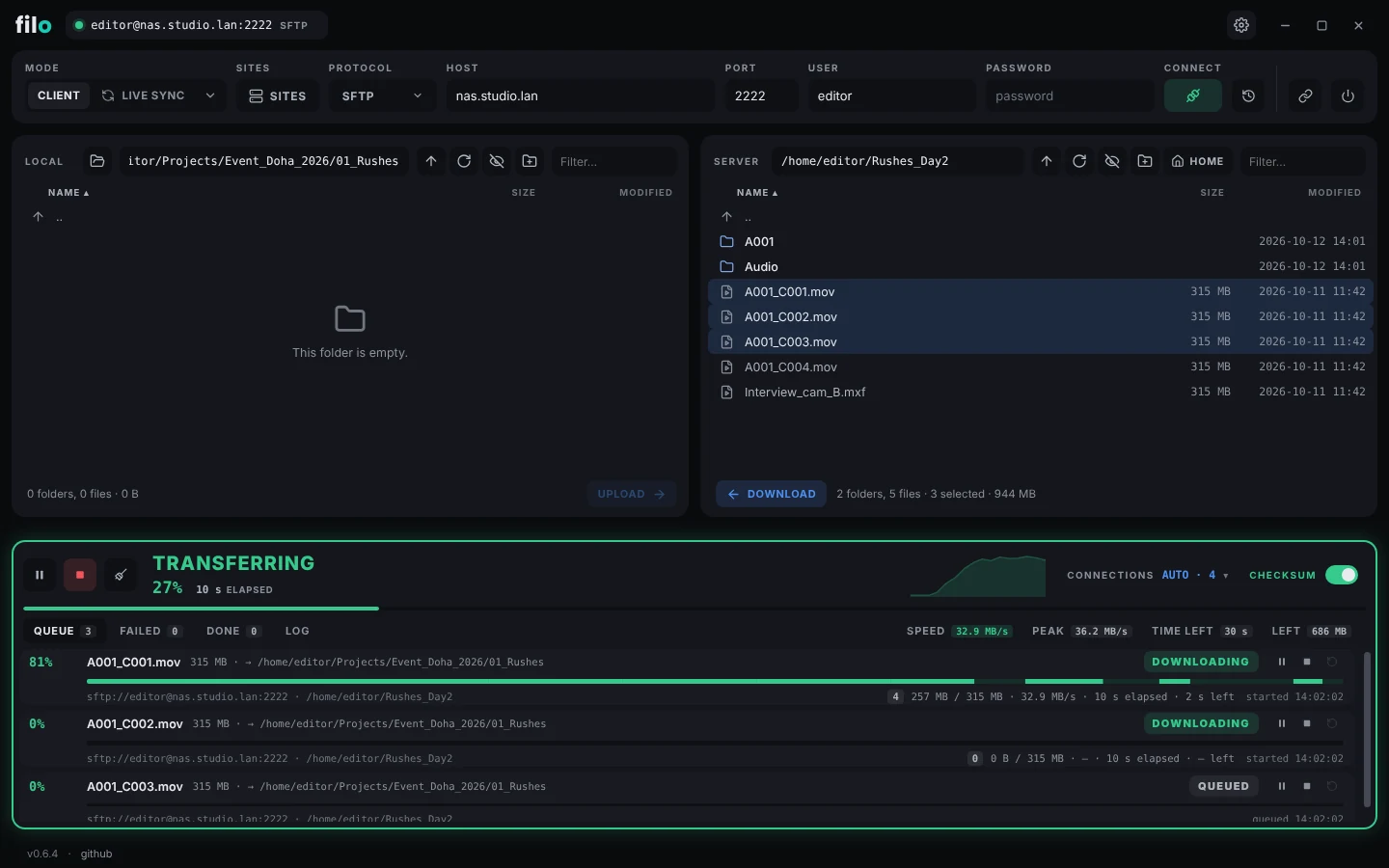Create new folder in local pane
1389x868 pixels.
pos(530,161)
